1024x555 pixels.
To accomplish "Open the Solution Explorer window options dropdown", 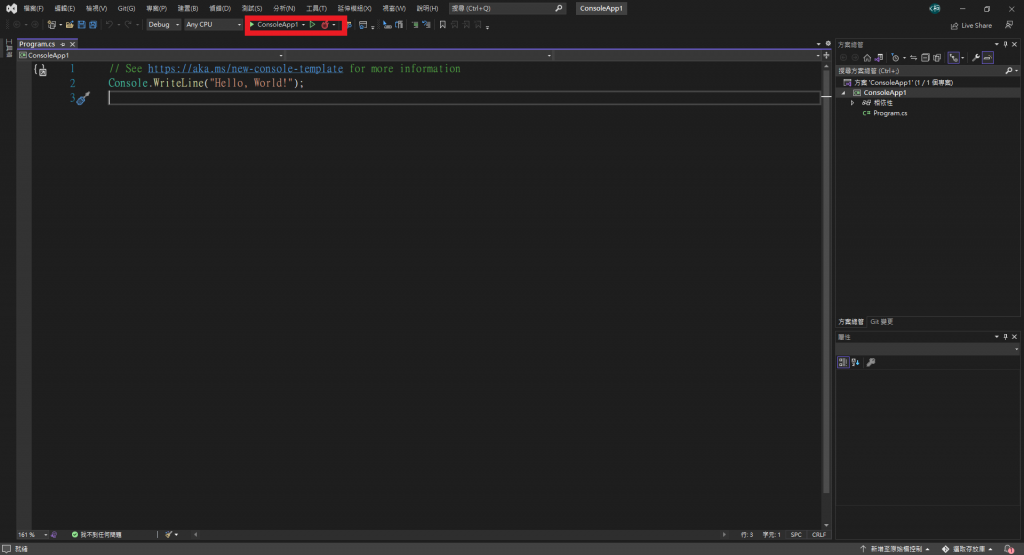I will pos(997,44).
